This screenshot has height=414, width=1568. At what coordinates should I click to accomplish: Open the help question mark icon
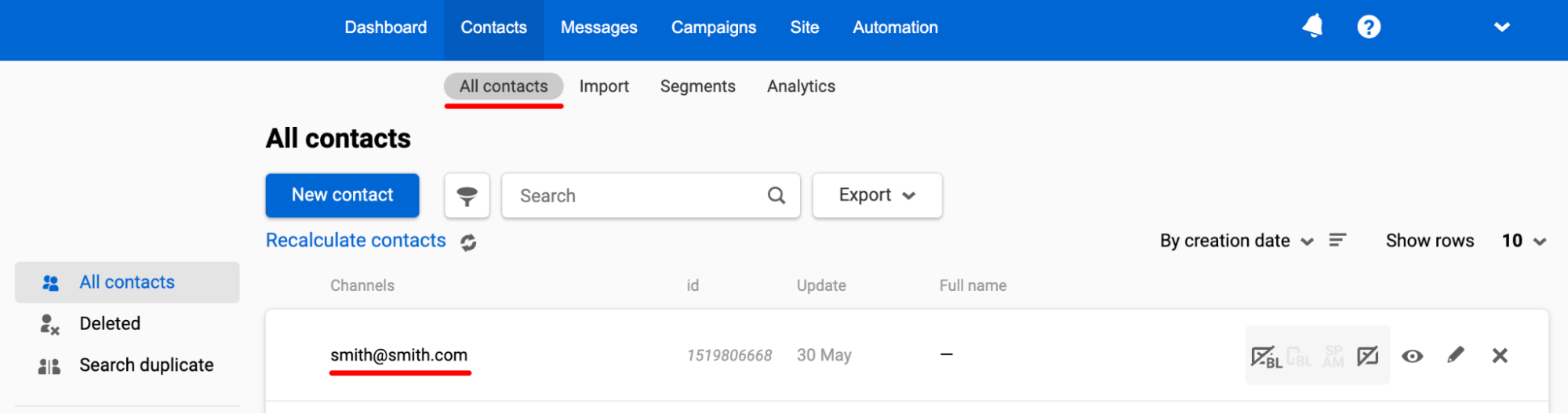[x=1369, y=27]
